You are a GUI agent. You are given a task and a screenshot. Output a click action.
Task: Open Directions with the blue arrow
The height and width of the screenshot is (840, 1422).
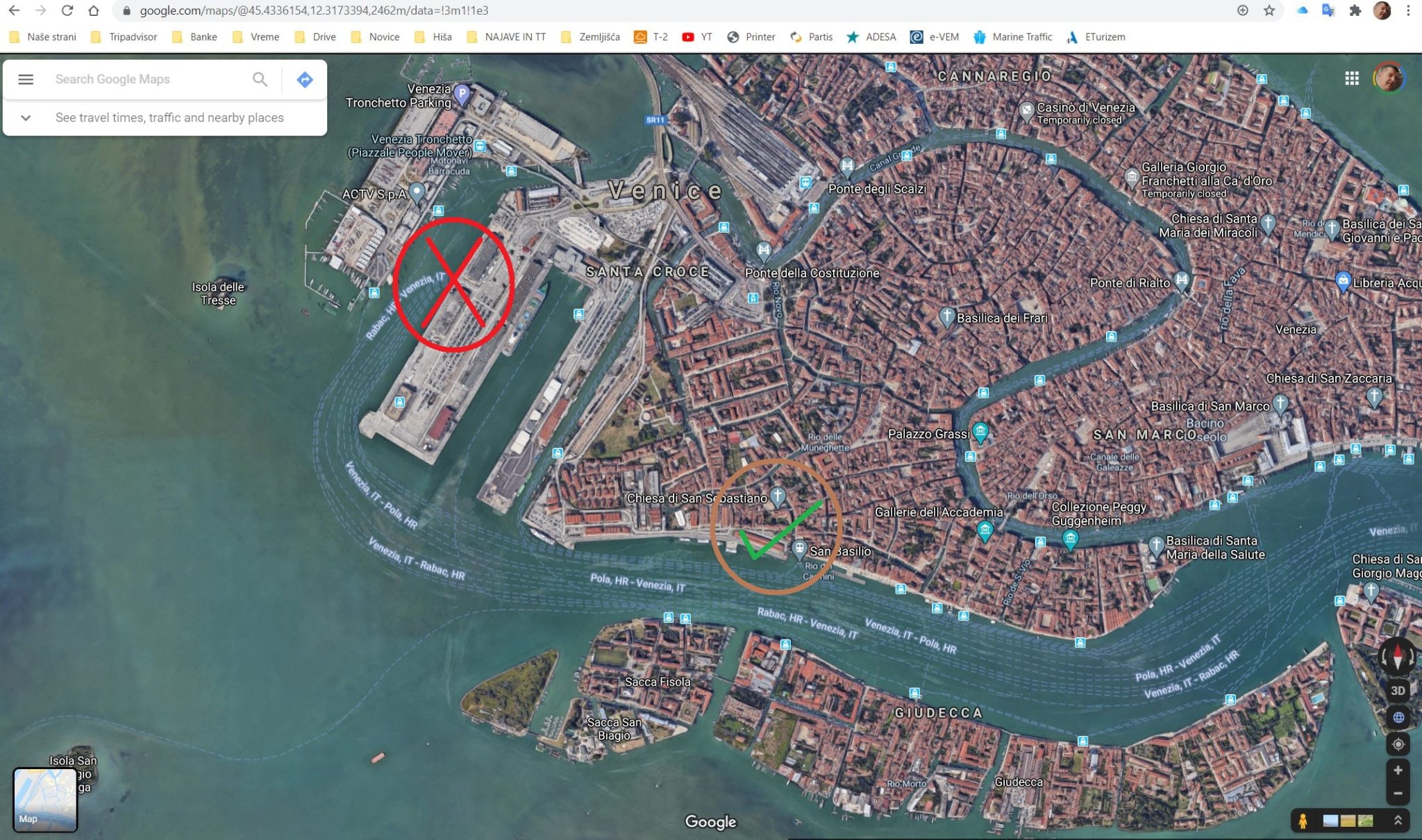[x=304, y=79]
